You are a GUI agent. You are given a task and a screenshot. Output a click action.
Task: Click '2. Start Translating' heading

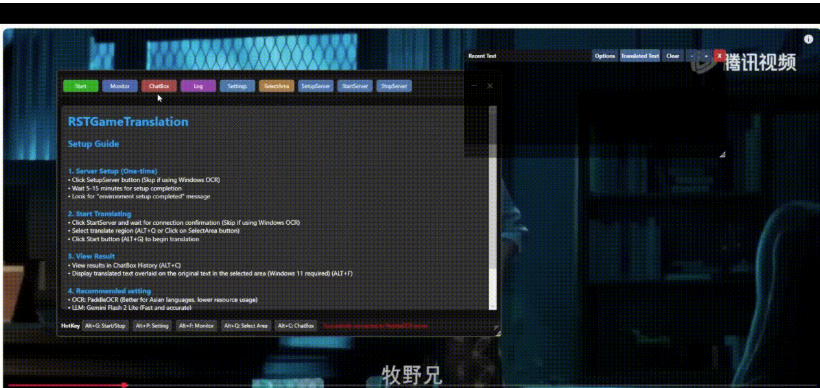coord(99,214)
